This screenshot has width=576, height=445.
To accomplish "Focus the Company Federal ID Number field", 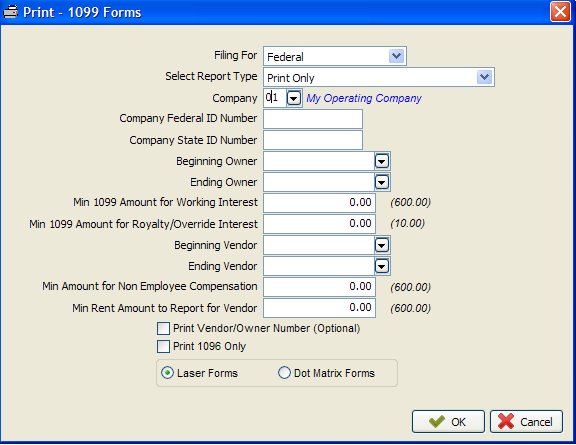I will pyautogui.click(x=313, y=119).
